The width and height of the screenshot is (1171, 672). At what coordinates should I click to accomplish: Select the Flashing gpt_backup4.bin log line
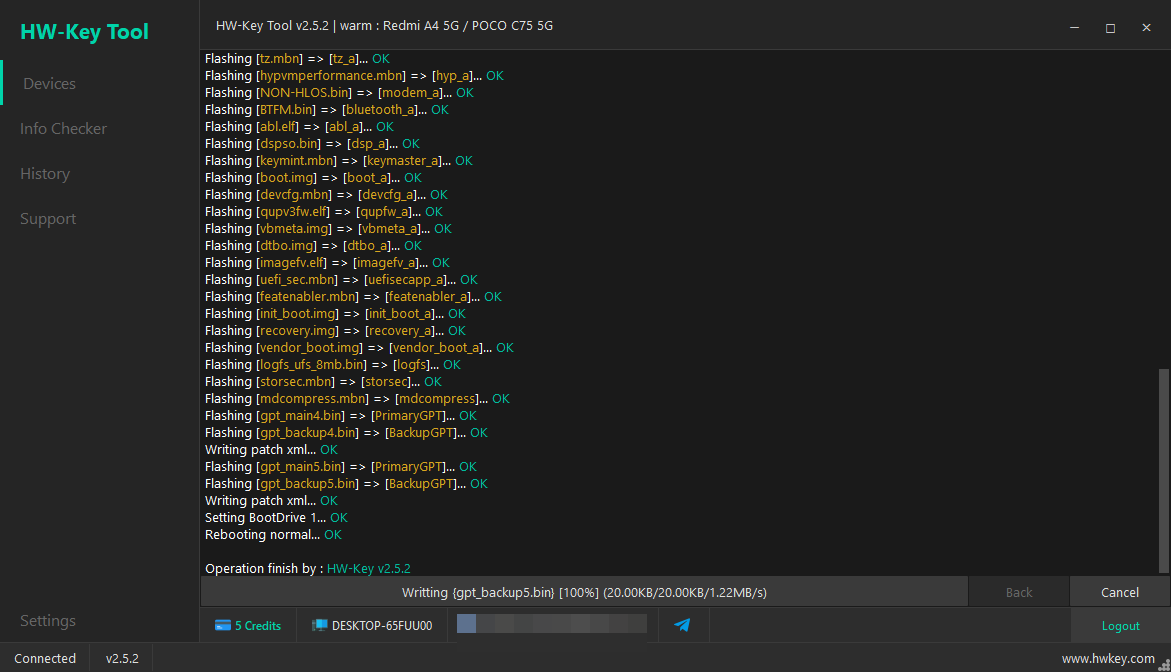(347, 433)
